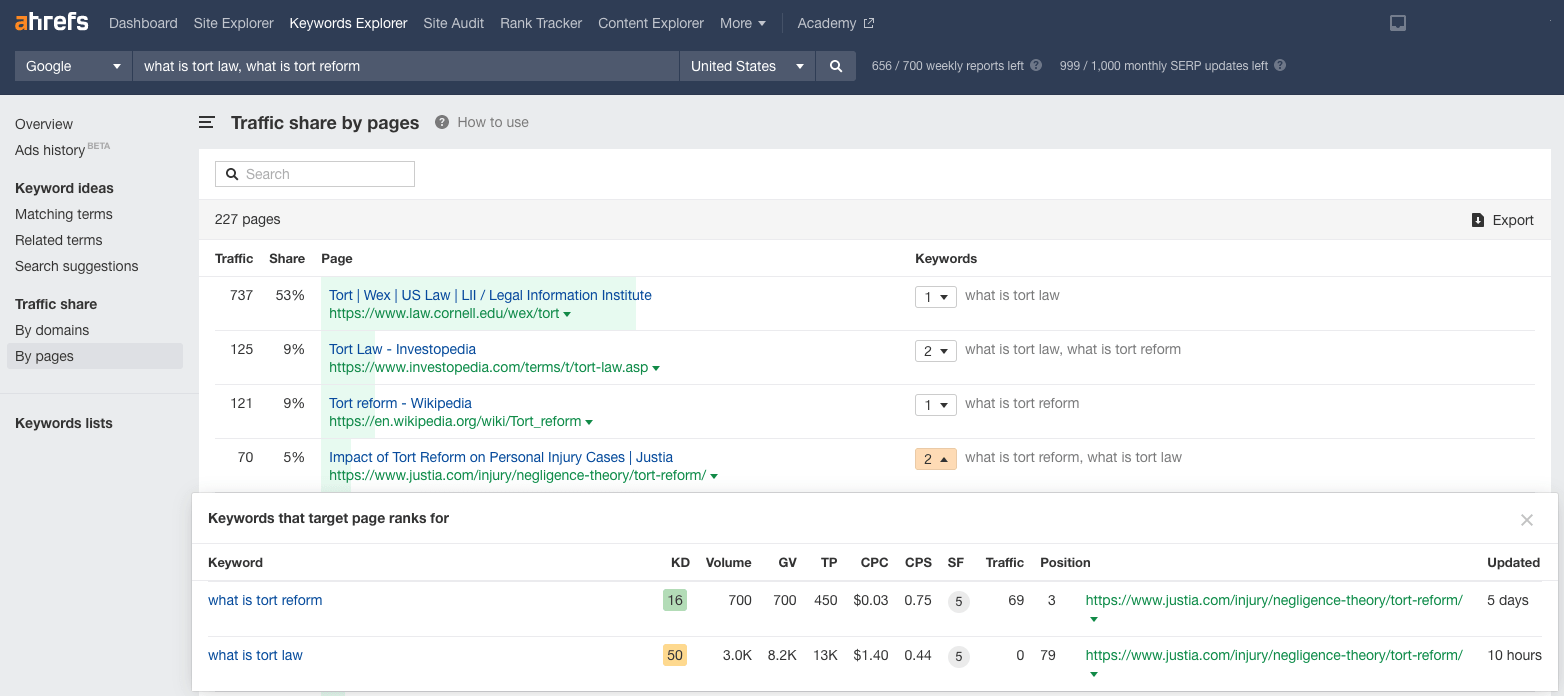Open help tooltip beside weekly reports counter
The width and height of the screenshot is (1564, 696).
point(1036,66)
